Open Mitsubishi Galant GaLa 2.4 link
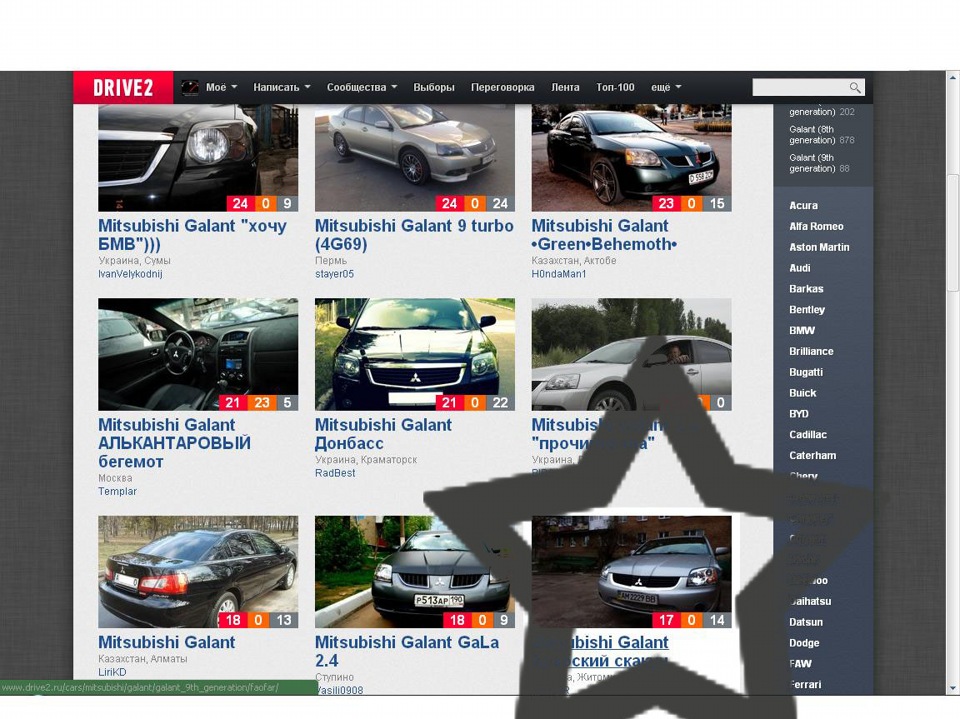The width and height of the screenshot is (960, 719). (x=407, y=651)
